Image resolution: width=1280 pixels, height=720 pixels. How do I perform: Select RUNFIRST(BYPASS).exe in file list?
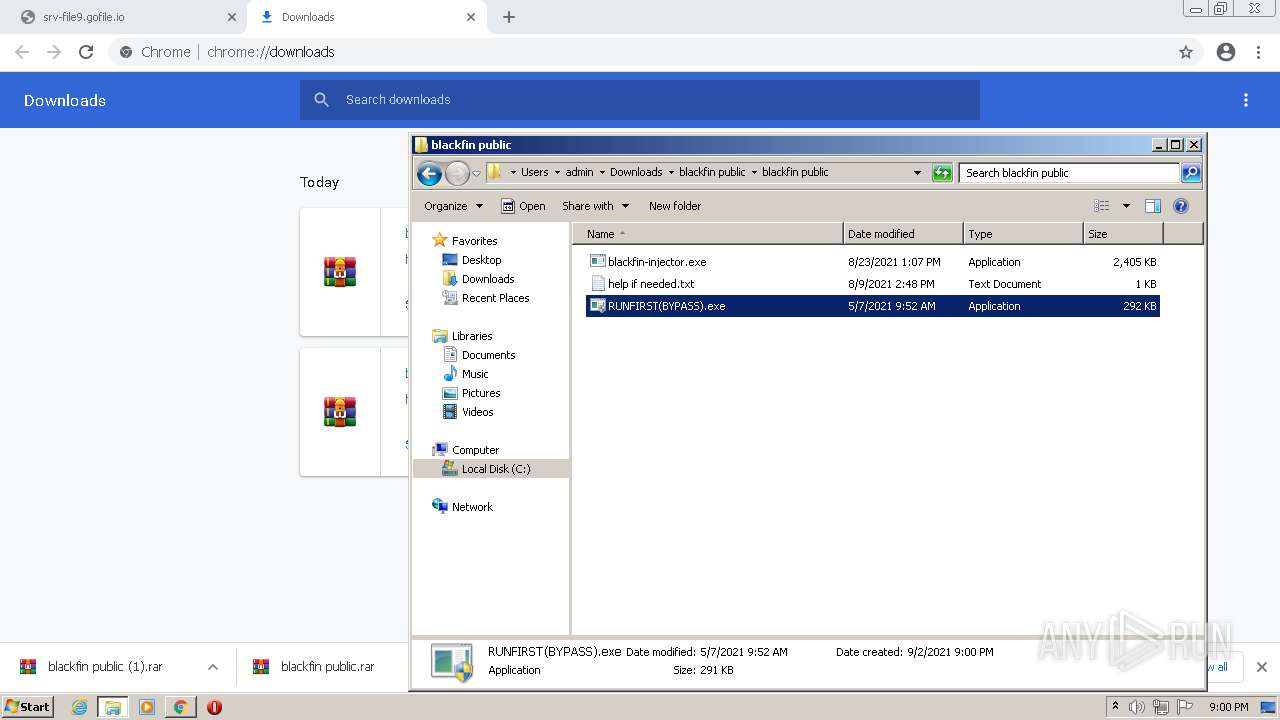click(872, 306)
